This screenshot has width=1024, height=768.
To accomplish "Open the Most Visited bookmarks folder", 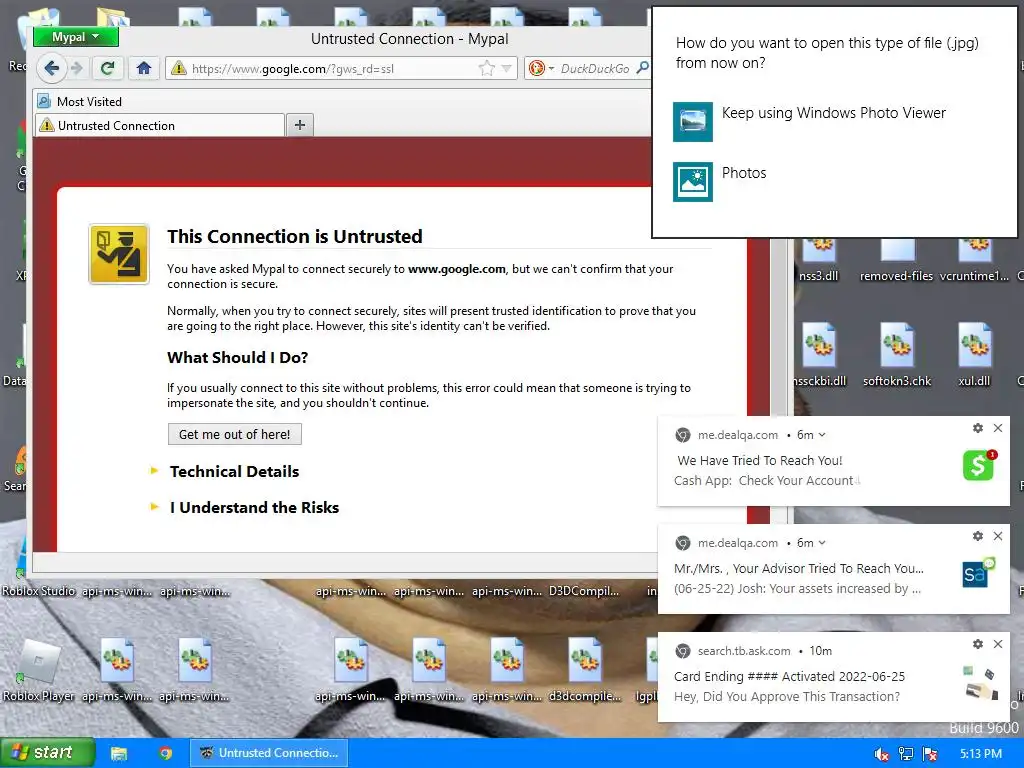I will (80, 101).
